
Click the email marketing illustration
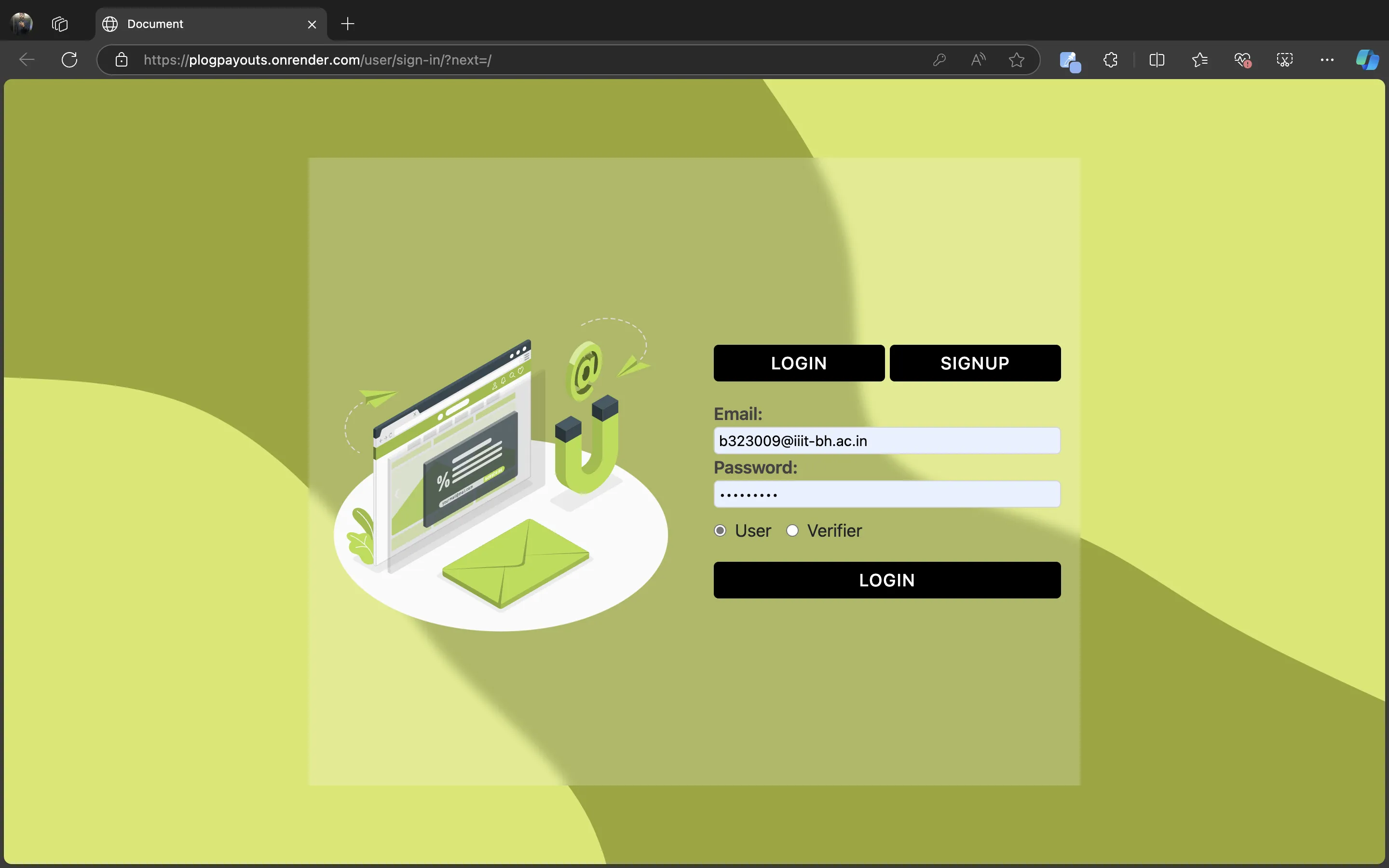tap(501, 474)
